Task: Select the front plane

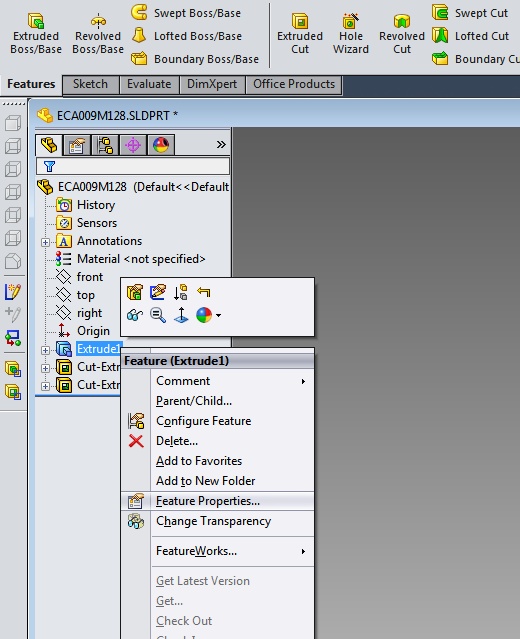Action: tap(80, 277)
